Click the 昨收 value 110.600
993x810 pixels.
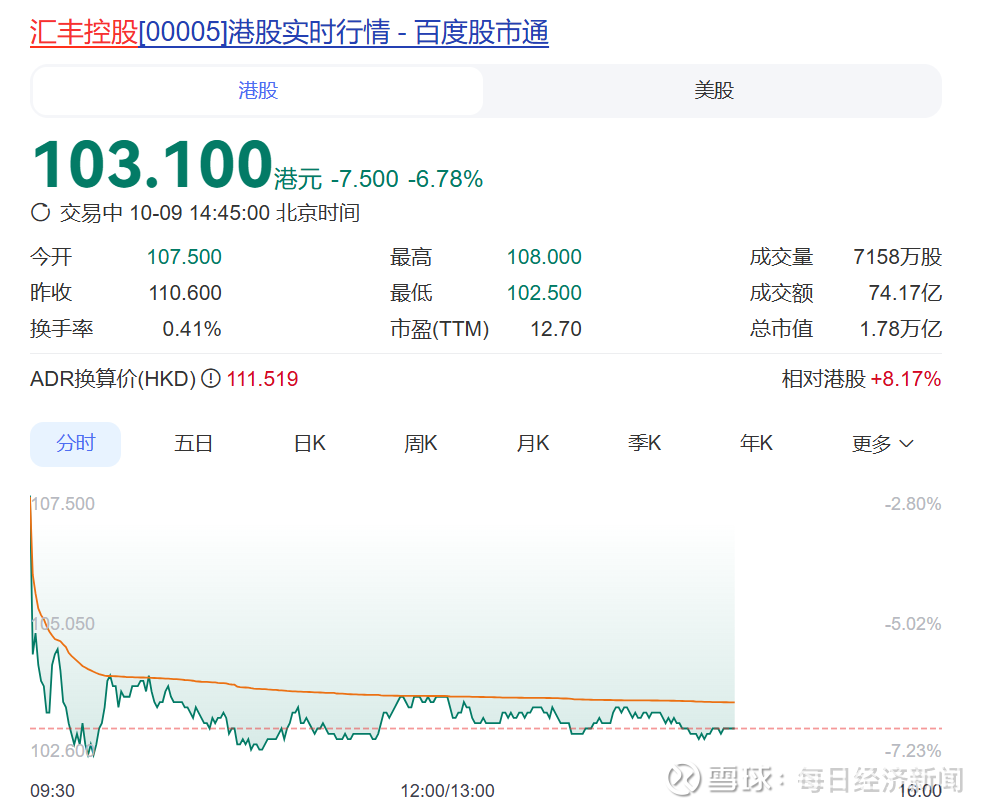(x=185, y=293)
